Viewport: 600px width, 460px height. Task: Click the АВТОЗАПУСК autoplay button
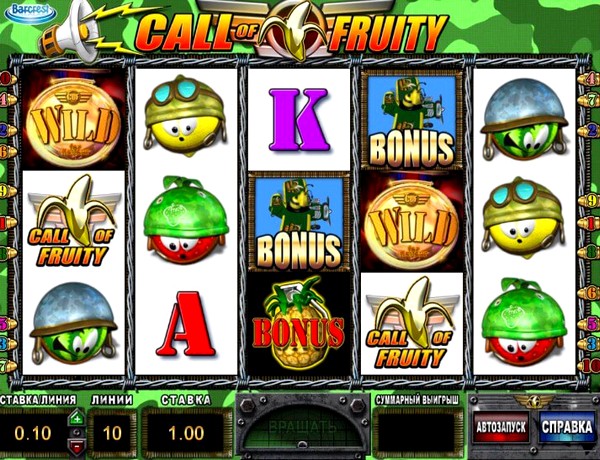click(501, 427)
